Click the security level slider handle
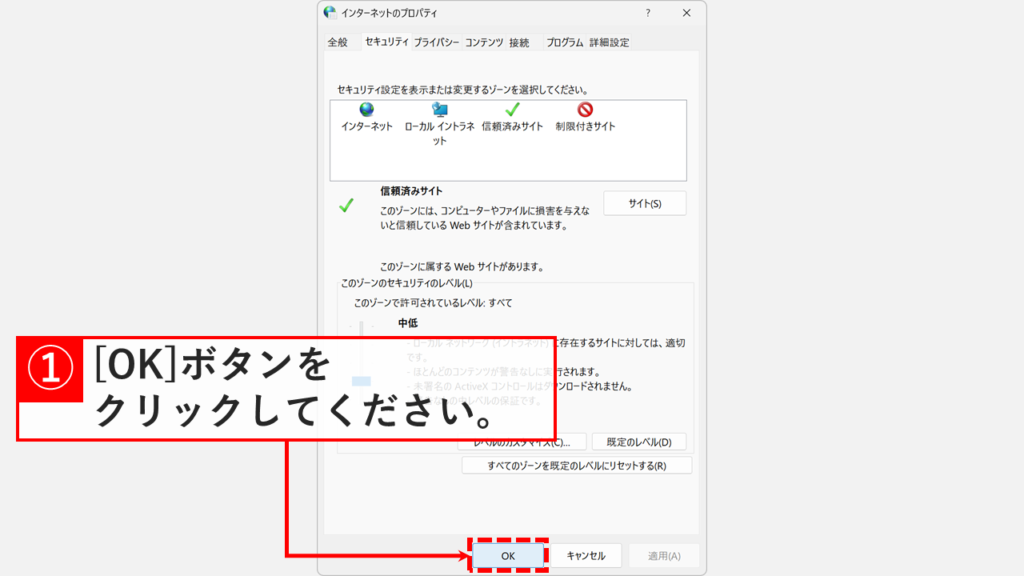The image size is (1024, 576). [361, 381]
